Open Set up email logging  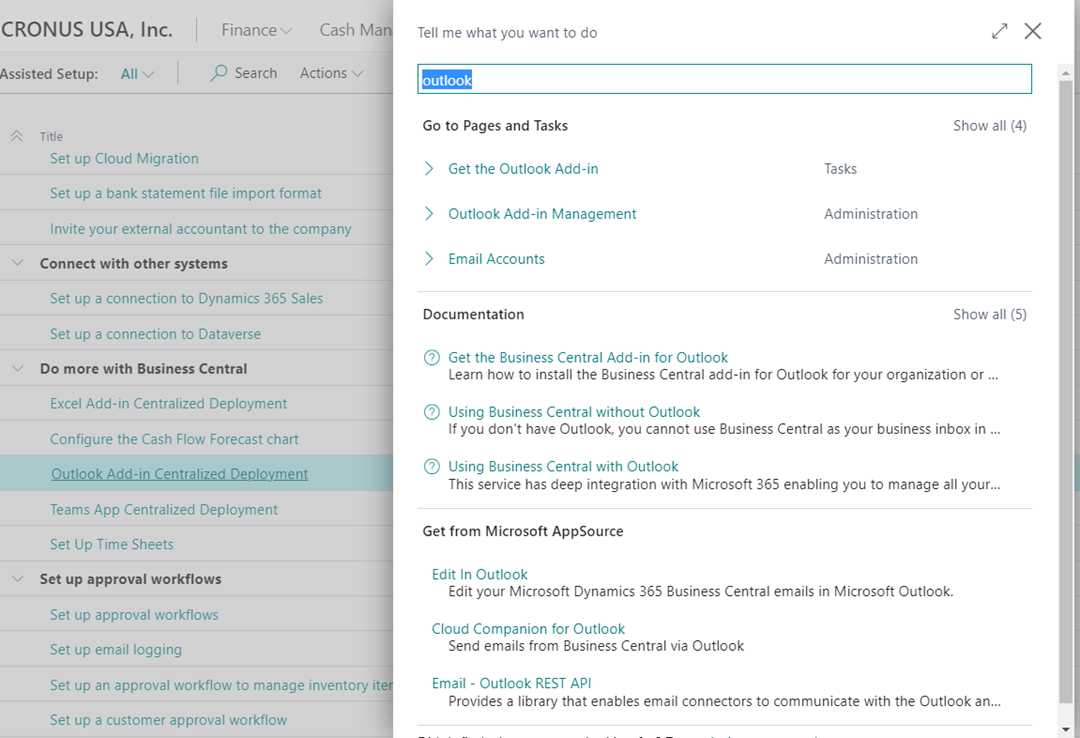(x=116, y=650)
